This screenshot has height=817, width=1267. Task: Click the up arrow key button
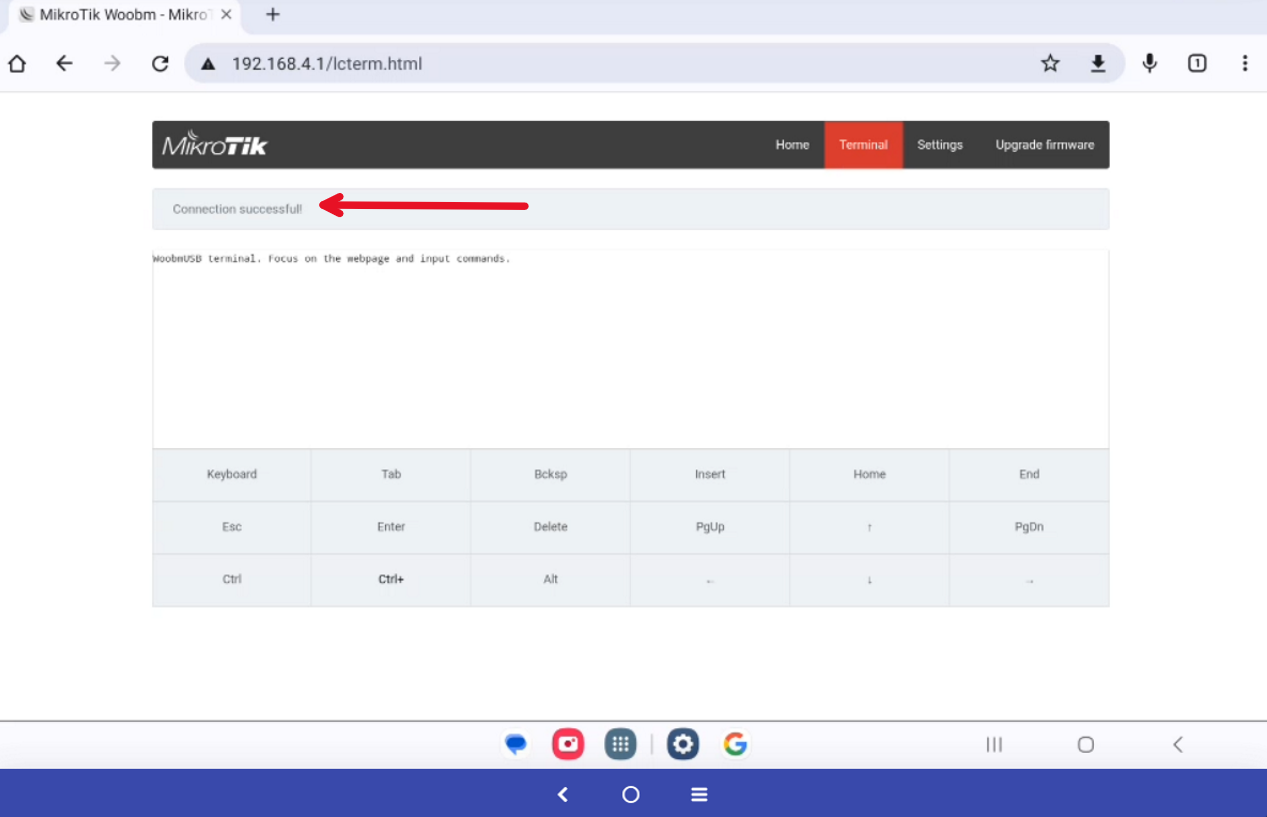click(869, 527)
